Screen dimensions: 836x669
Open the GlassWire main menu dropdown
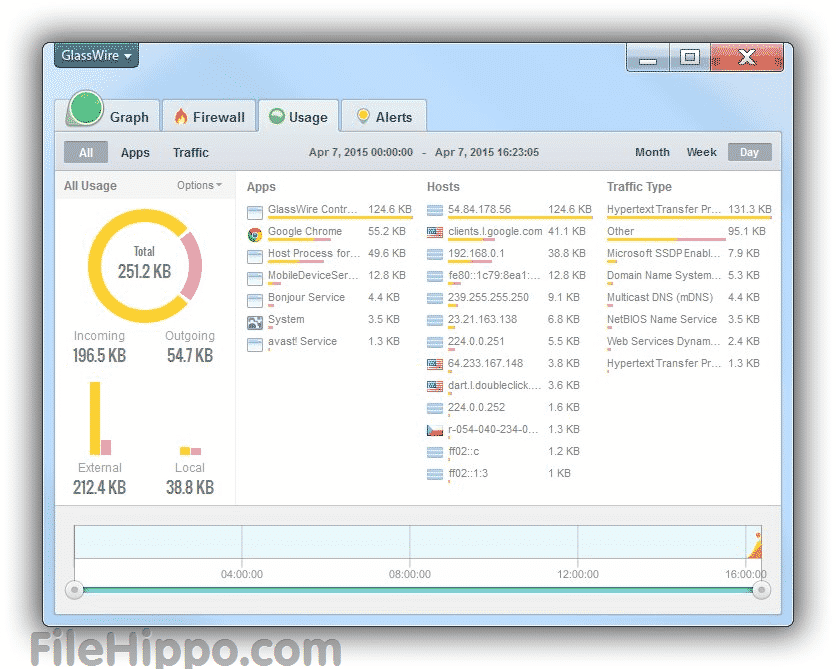[x=96, y=56]
